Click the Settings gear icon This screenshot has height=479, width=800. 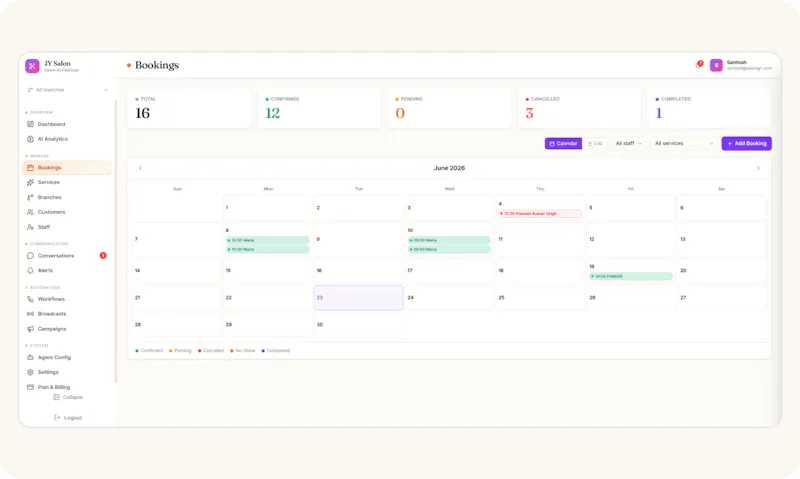click(x=30, y=372)
